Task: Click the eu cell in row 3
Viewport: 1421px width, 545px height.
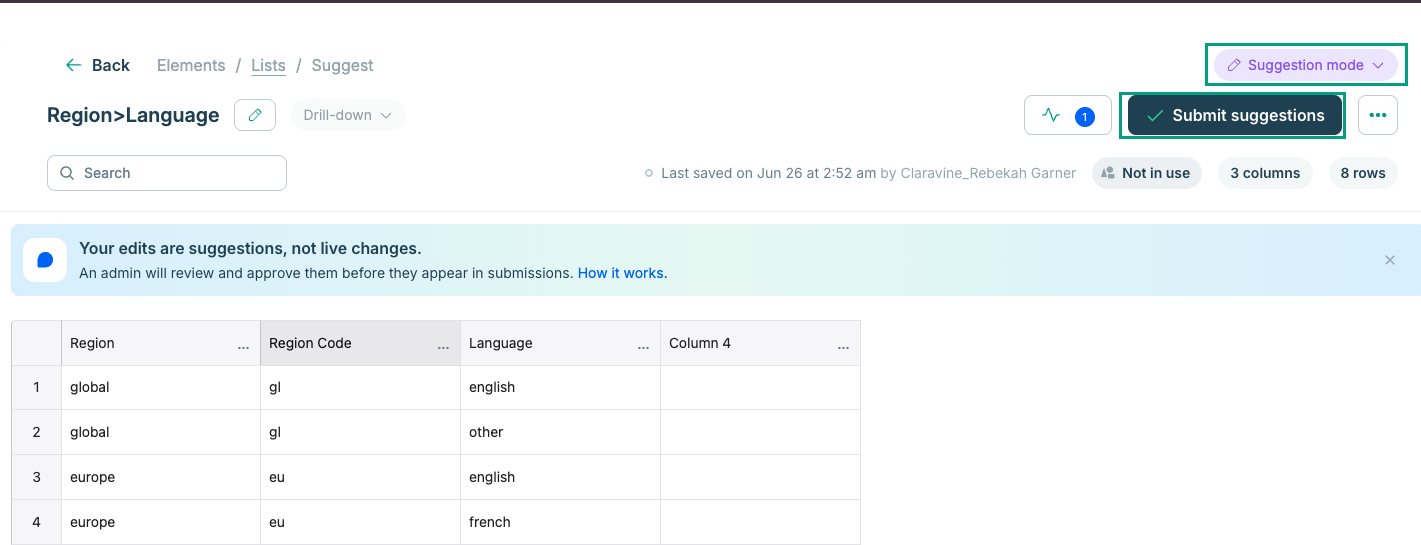Action: pos(361,477)
